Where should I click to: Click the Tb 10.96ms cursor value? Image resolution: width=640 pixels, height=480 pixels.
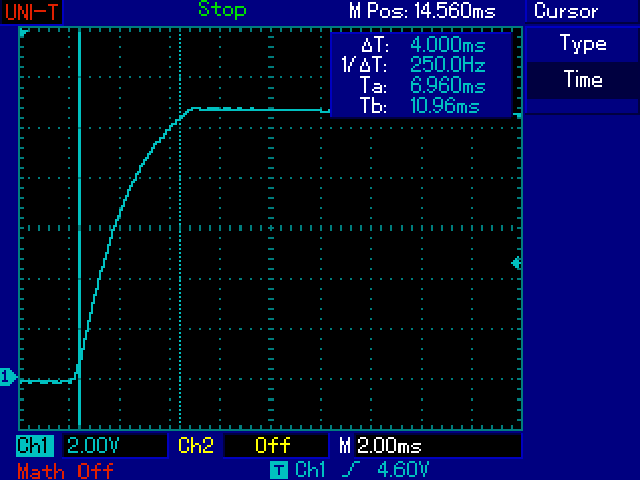click(x=419, y=106)
